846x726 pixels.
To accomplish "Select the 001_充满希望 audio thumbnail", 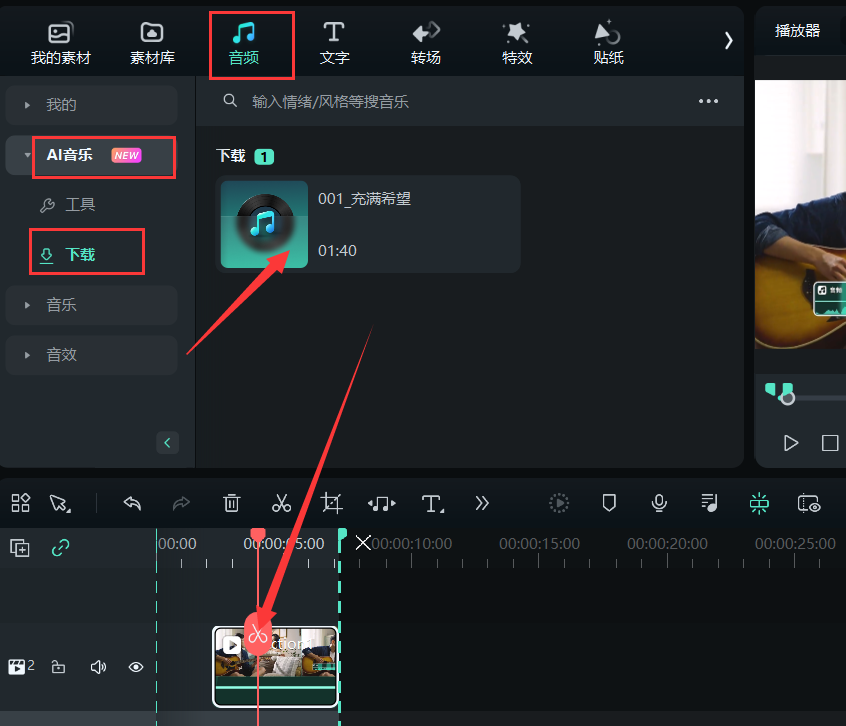I will 264,224.
